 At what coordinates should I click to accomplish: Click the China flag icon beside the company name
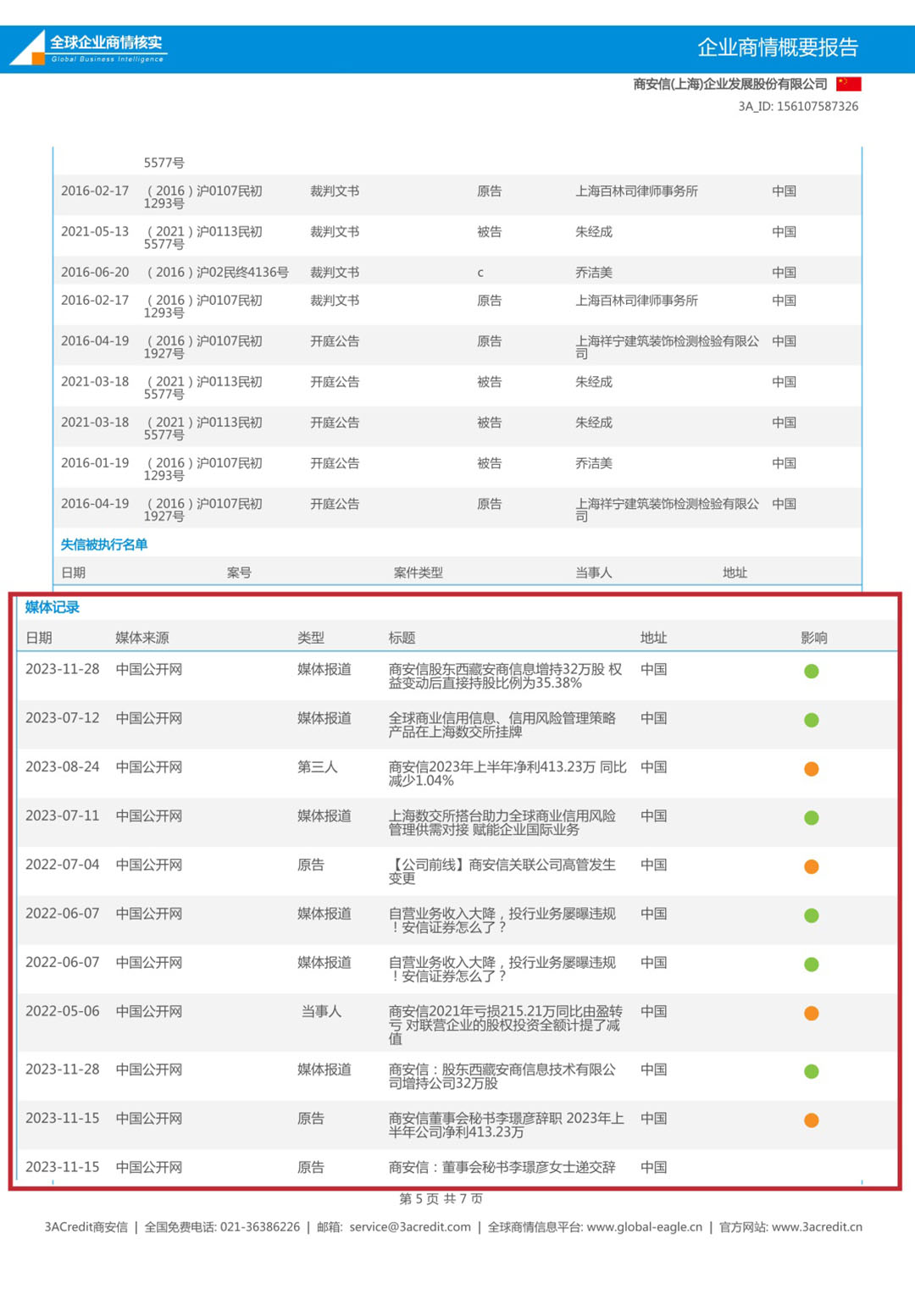848,84
